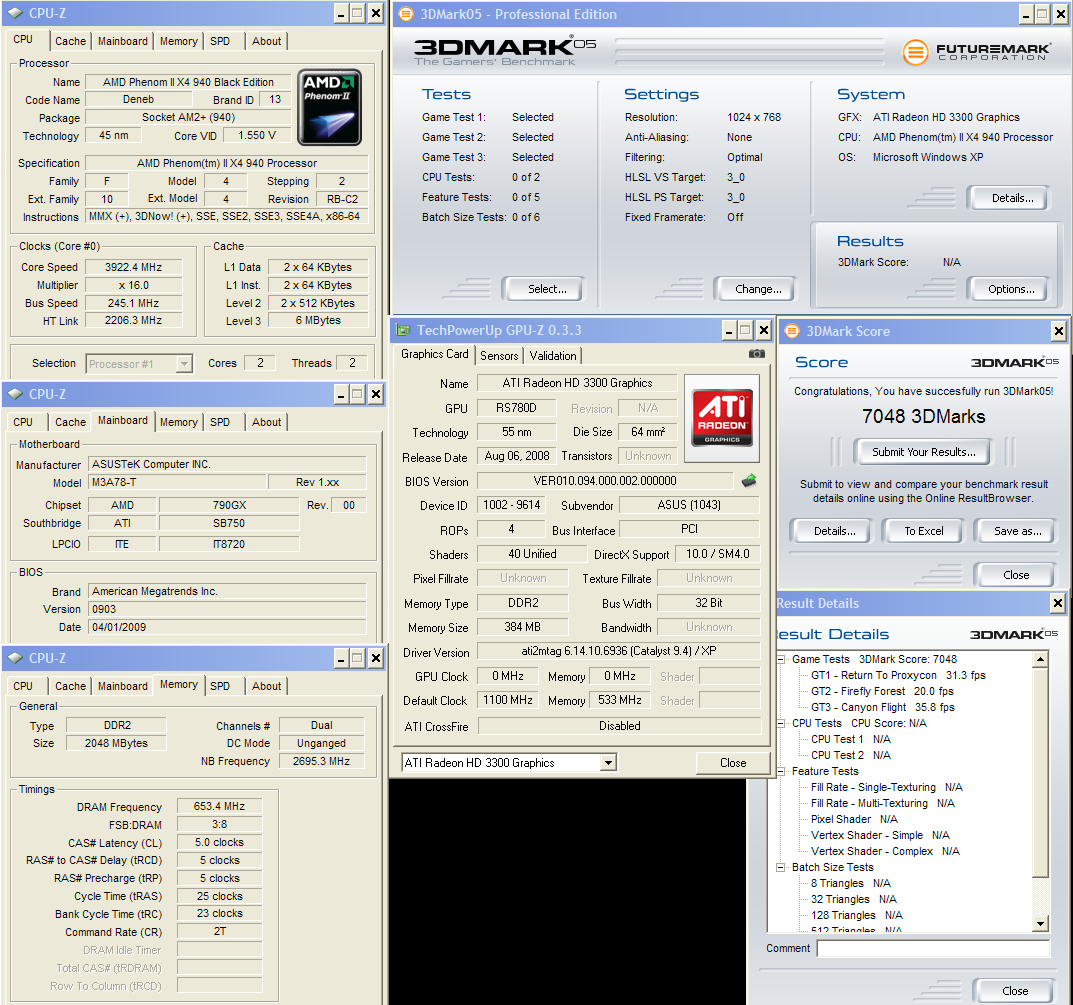The height and width of the screenshot is (1005, 1073).
Task: Click the Core Speed value 3922.4 MHz
Action: pos(133,267)
